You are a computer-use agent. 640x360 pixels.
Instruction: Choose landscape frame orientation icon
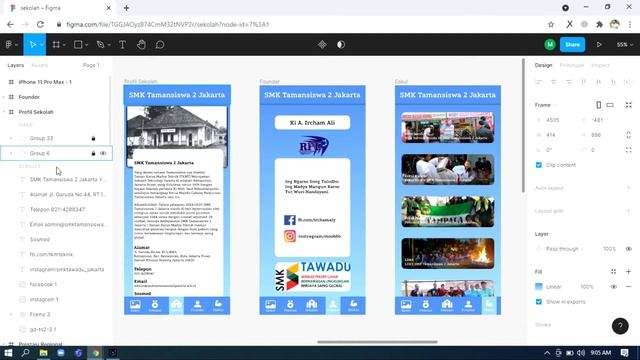pos(610,105)
